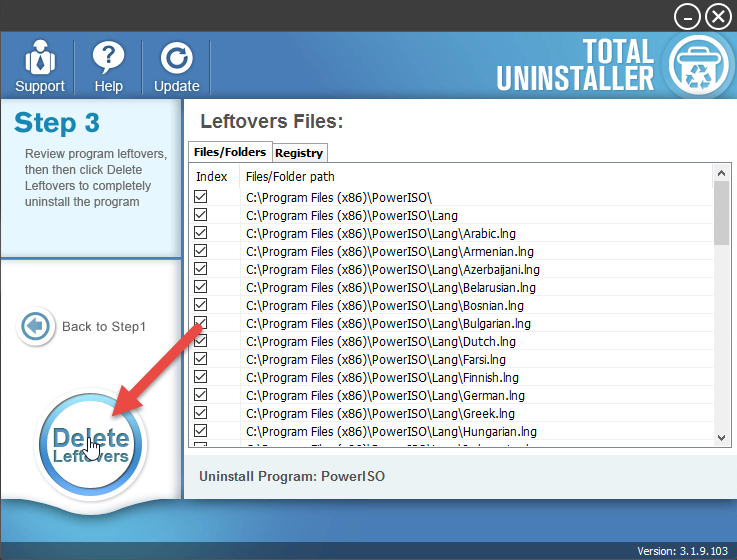Select the Dutch.lng path row

[451, 341]
